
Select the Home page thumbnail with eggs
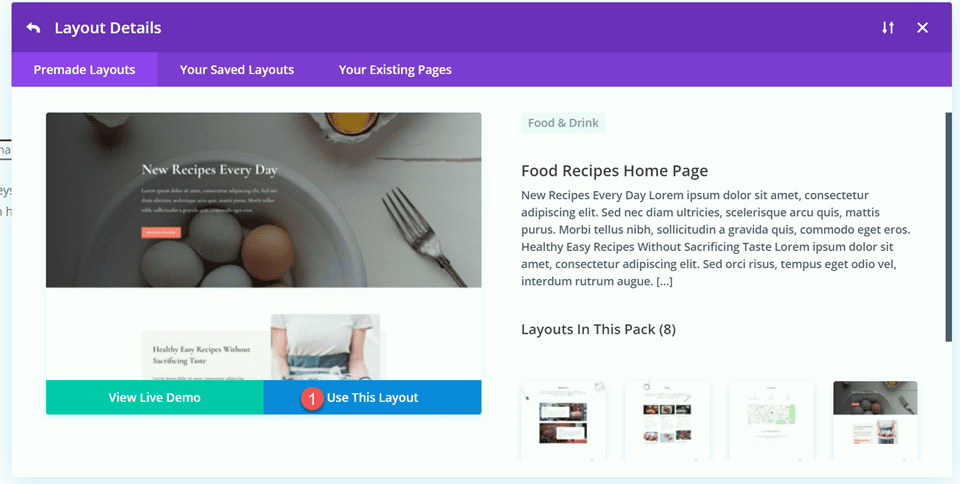pos(875,419)
